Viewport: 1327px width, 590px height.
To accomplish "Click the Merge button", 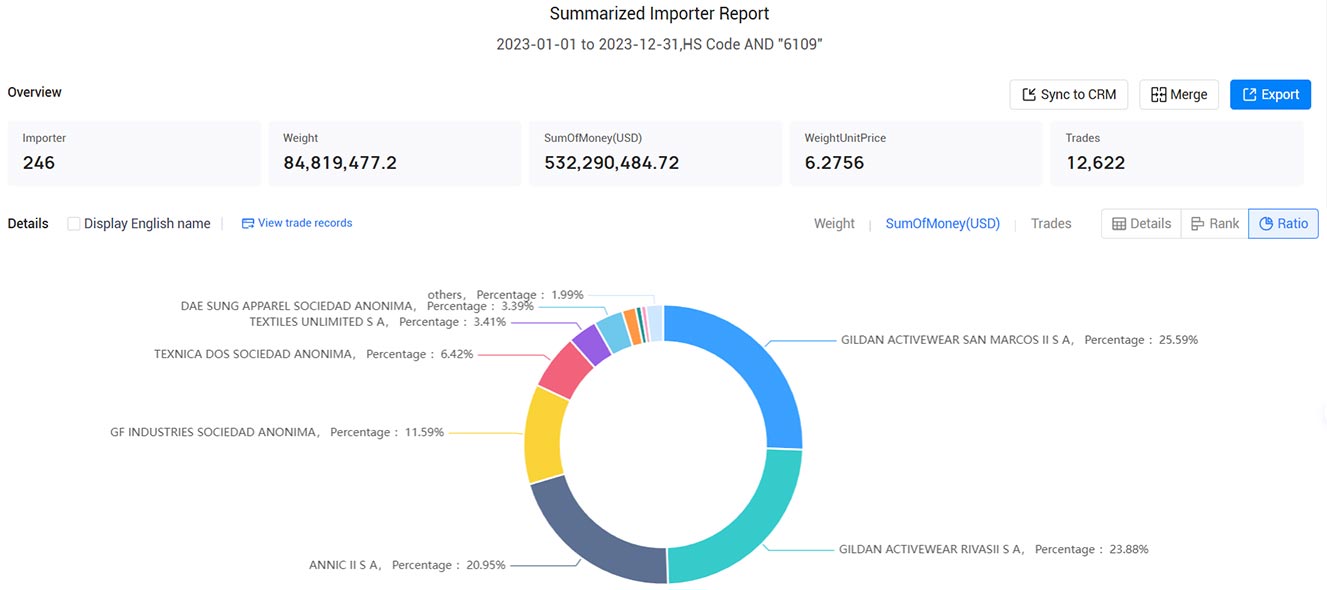I will coord(1179,94).
